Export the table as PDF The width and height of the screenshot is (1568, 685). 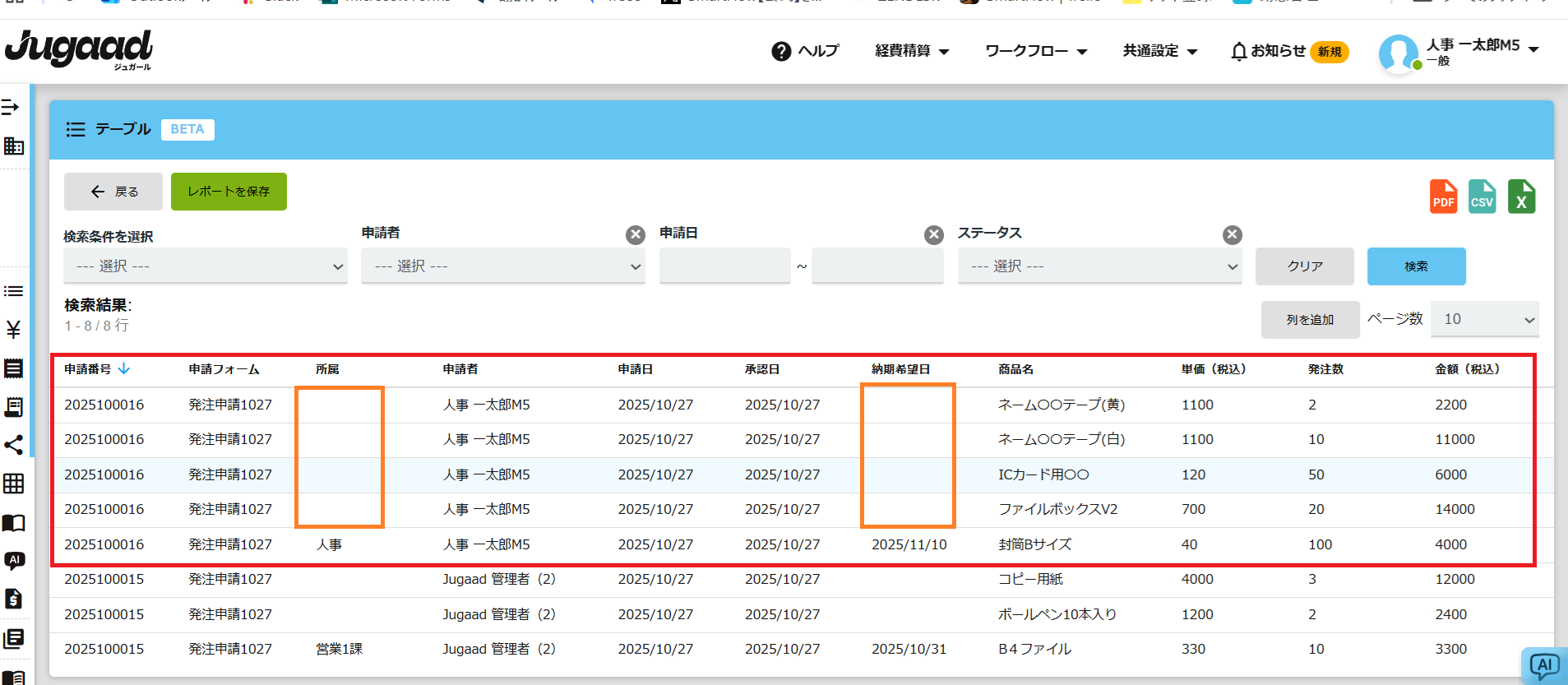tap(1443, 197)
